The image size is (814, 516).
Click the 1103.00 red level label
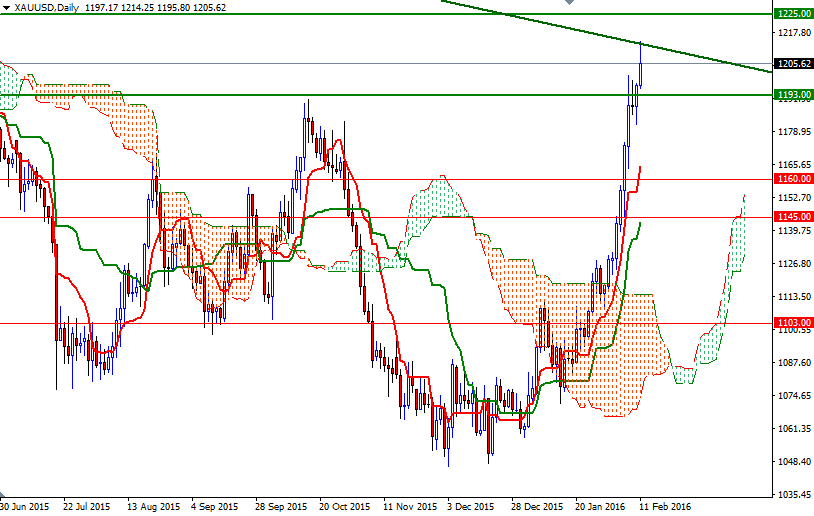tap(793, 323)
